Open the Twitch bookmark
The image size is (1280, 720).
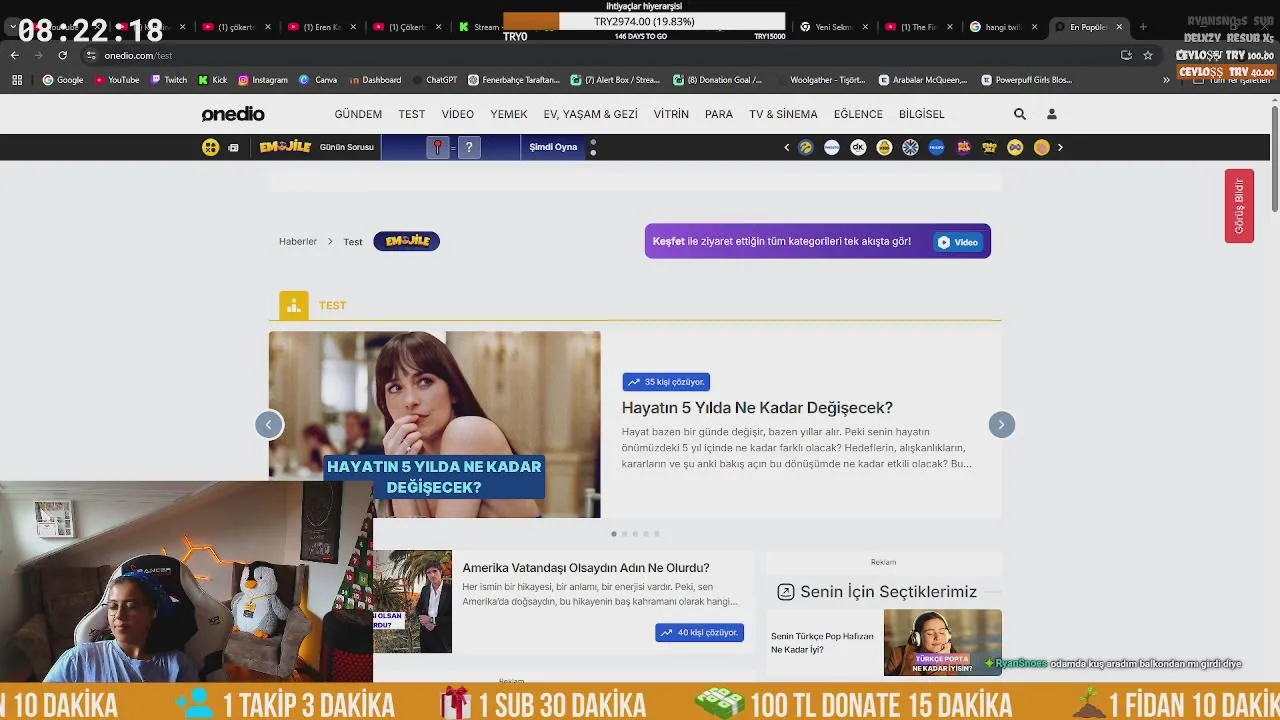(x=168, y=80)
